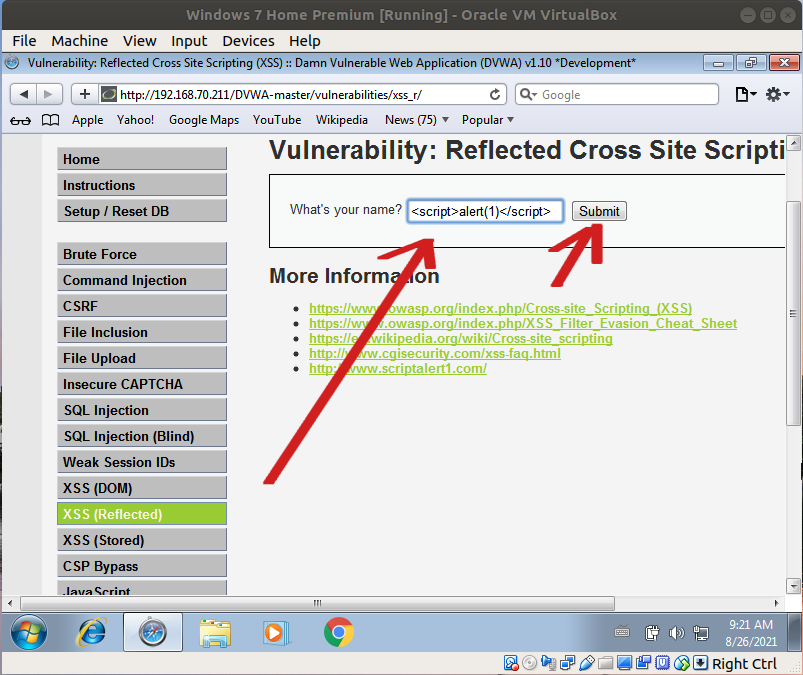Click the VirtualBox USB devices status icon
This screenshot has width=803, height=675.
[587, 663]
